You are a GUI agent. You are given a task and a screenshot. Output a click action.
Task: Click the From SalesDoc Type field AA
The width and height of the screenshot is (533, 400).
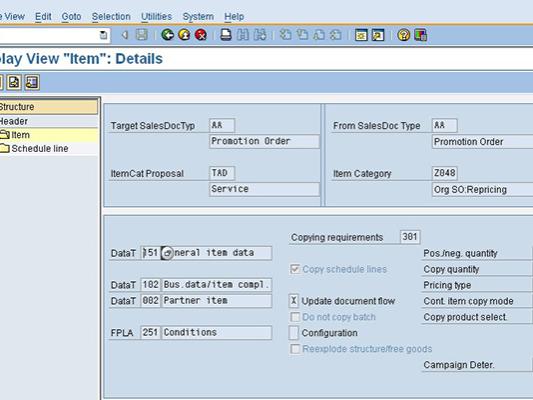click(445, 125)
